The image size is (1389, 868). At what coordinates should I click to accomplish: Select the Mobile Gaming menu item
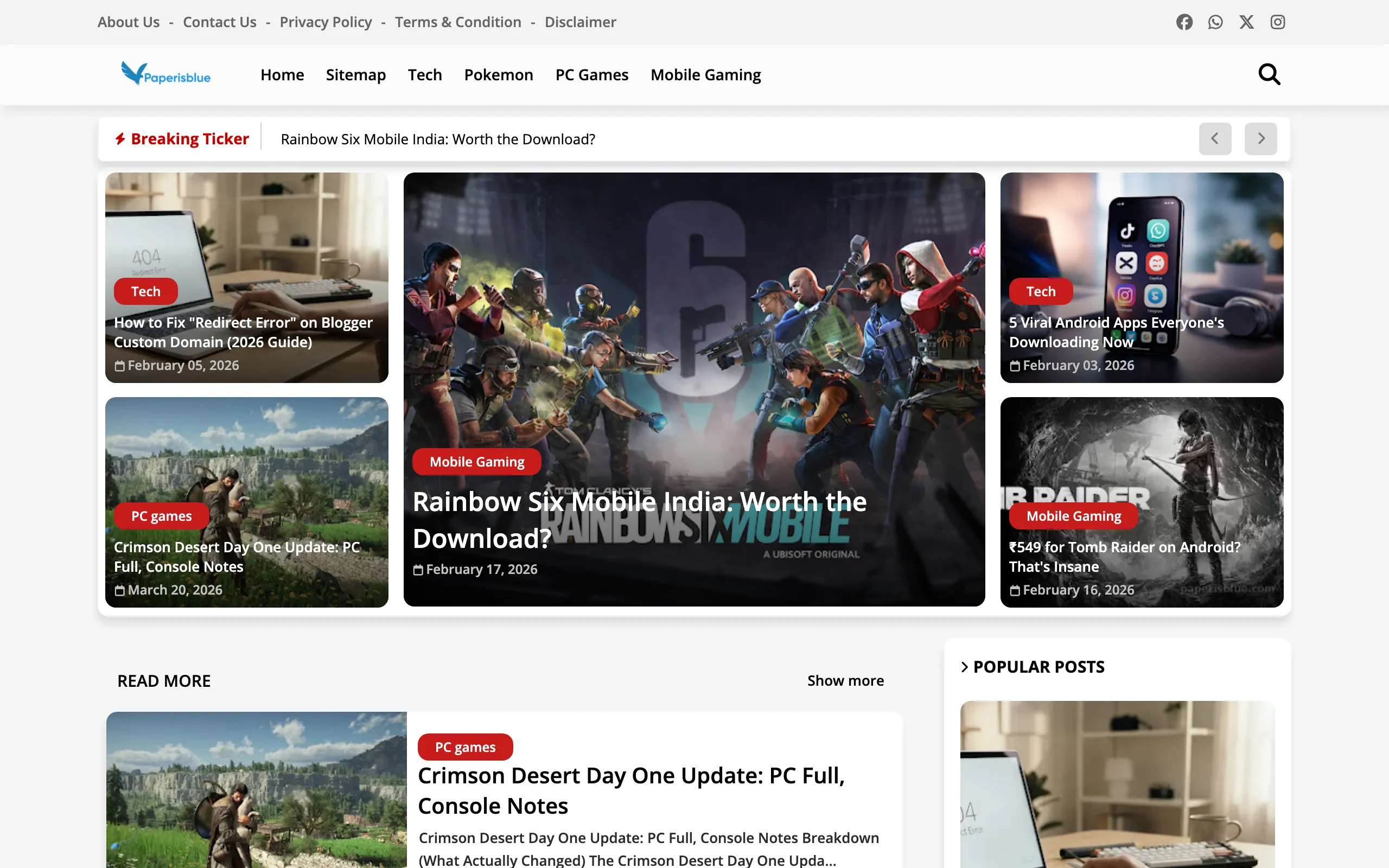pos(705,75)
